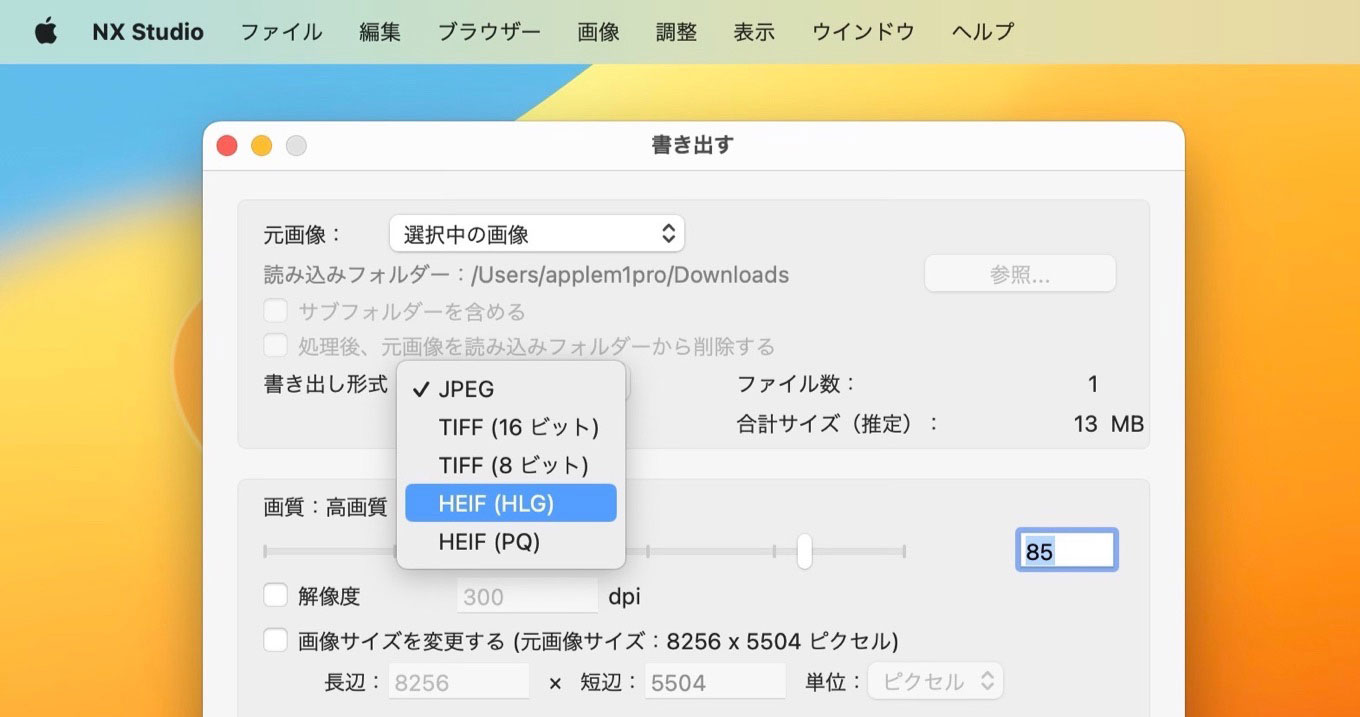Viewport: 1360px width, 717px height.
Task: Toggle 処理後、元画像を削除する checkbox
Action: [x=275, y=346]
